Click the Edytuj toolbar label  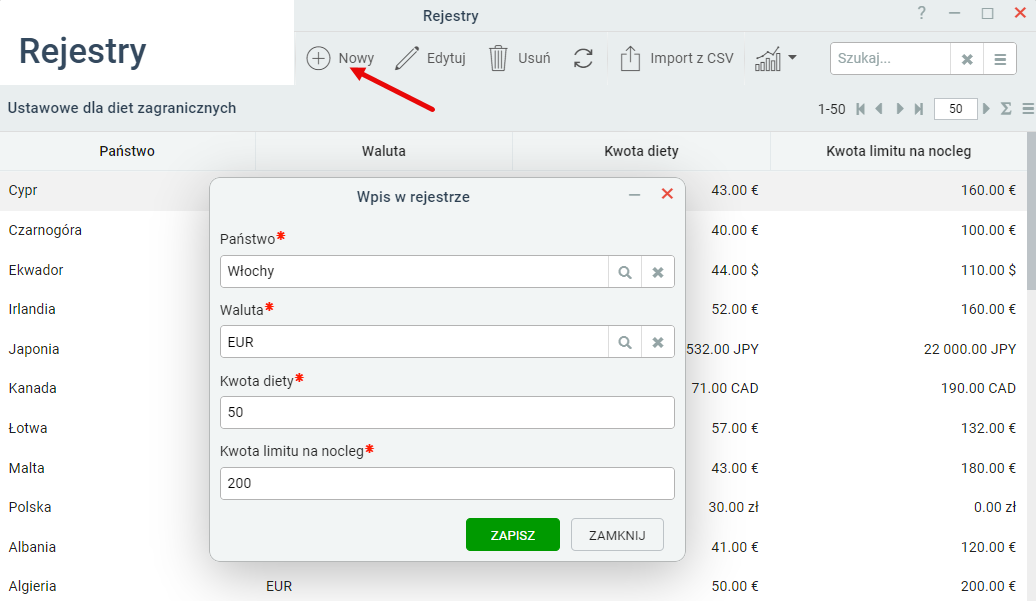tap(446, 58)
